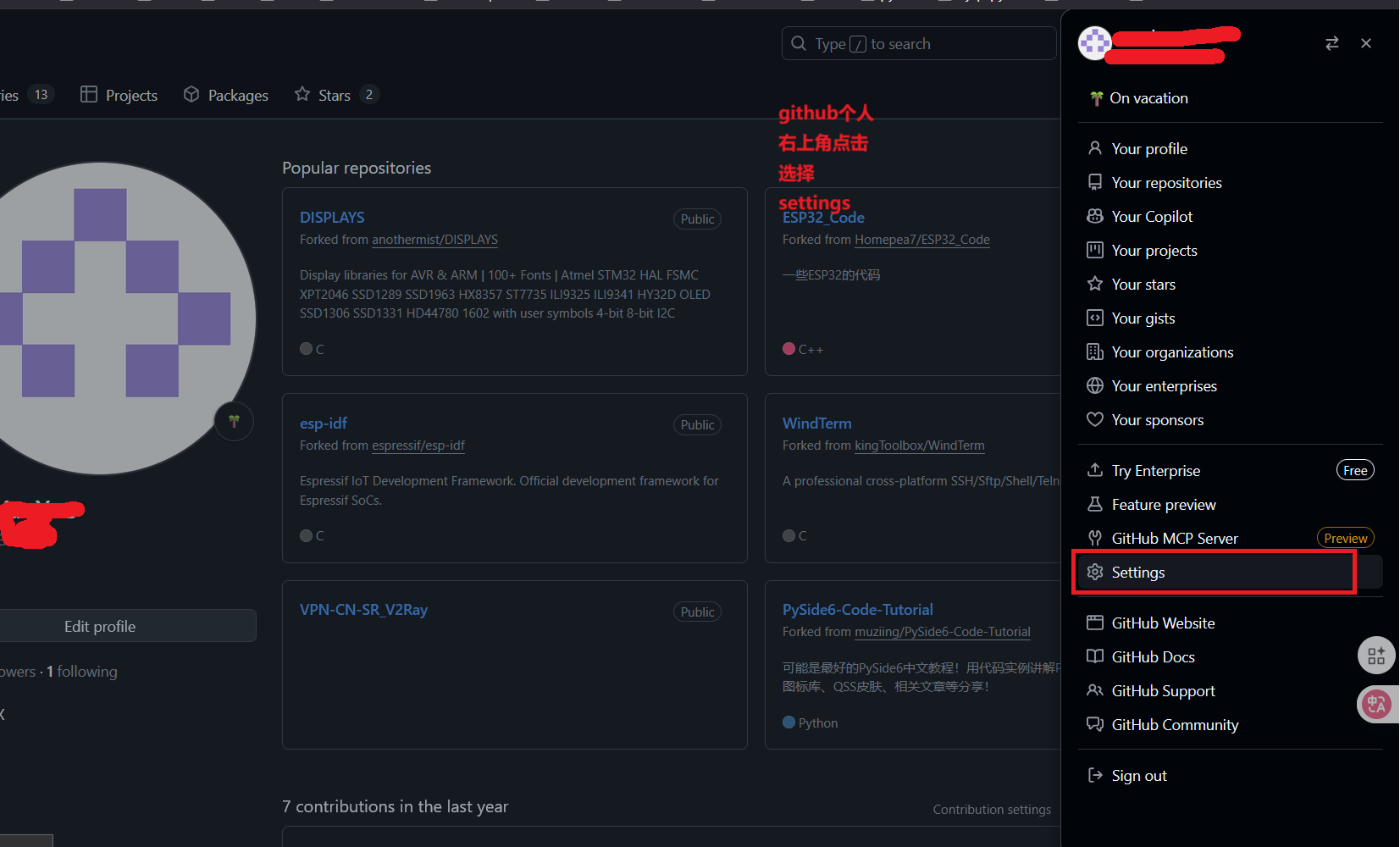1400x847 pixels.
Task: Open Your gists
Action: pyautogui.click(x=1230, y=318)
